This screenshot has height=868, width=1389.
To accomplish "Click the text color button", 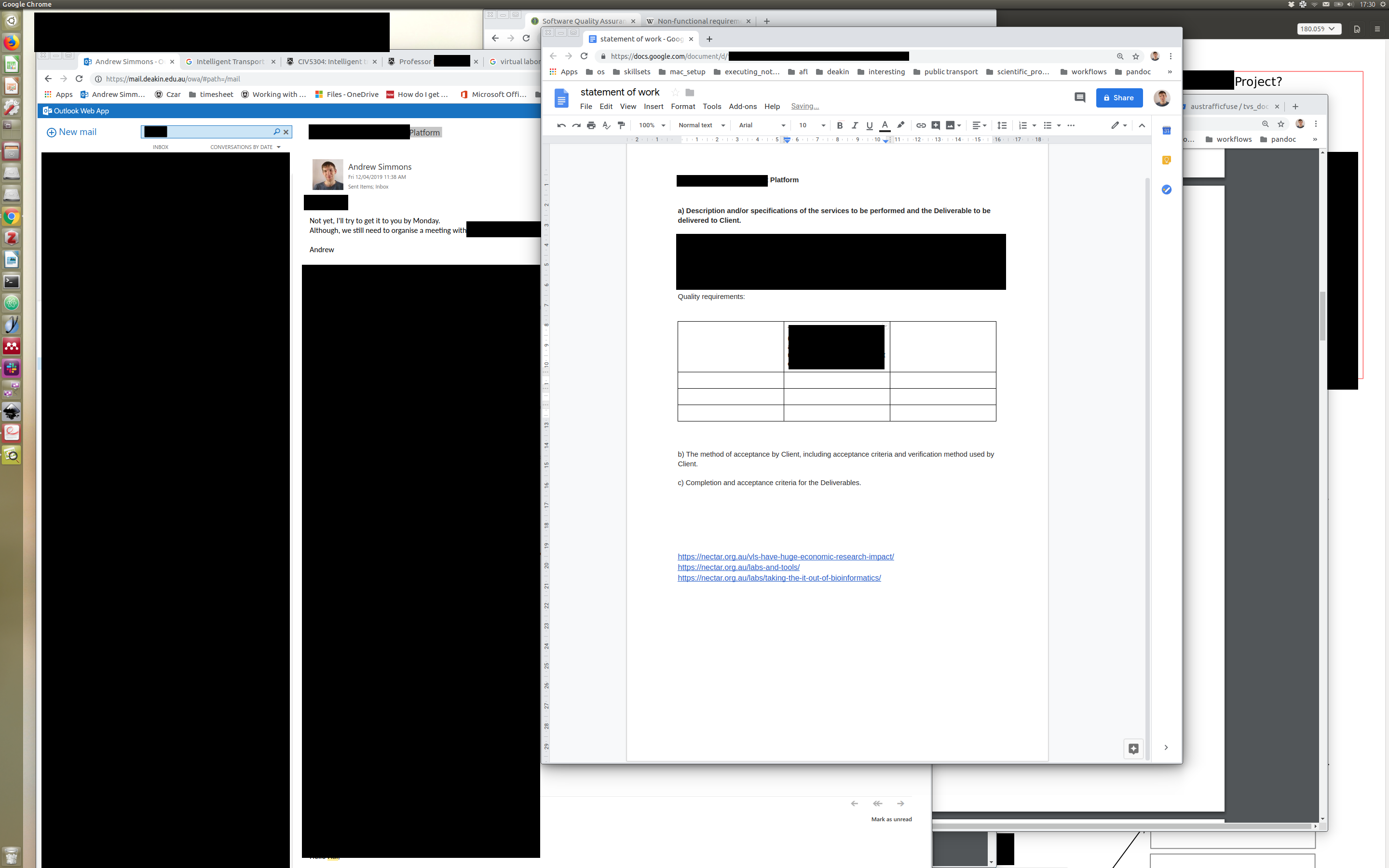I will [x=885, y=125].
